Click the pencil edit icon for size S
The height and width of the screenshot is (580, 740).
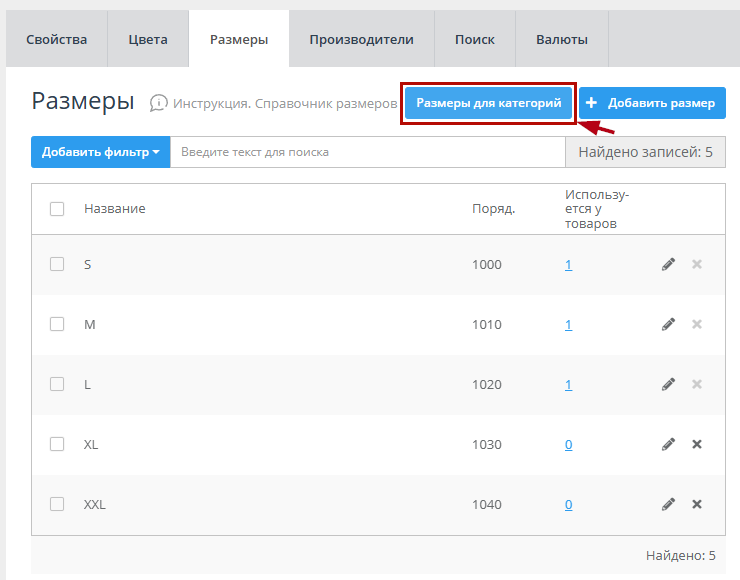pyautogui.click(x=668, y=264)
